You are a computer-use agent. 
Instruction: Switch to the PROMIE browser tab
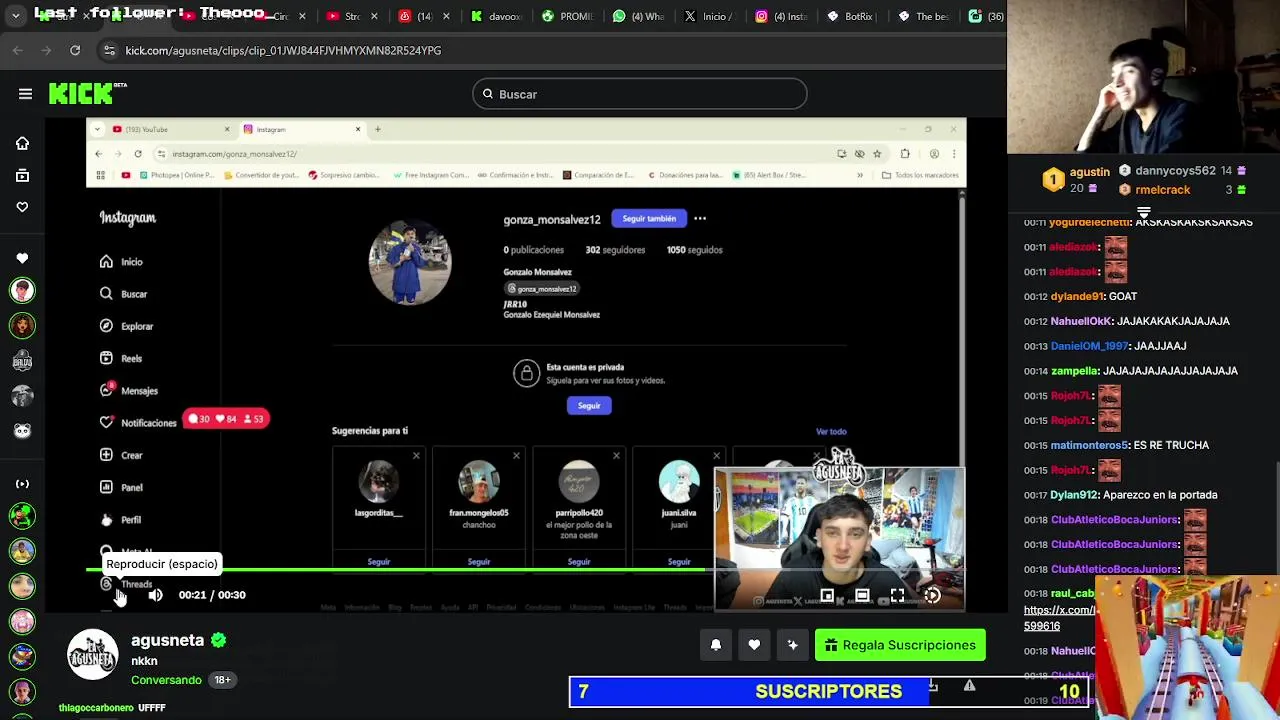point(567,16)
